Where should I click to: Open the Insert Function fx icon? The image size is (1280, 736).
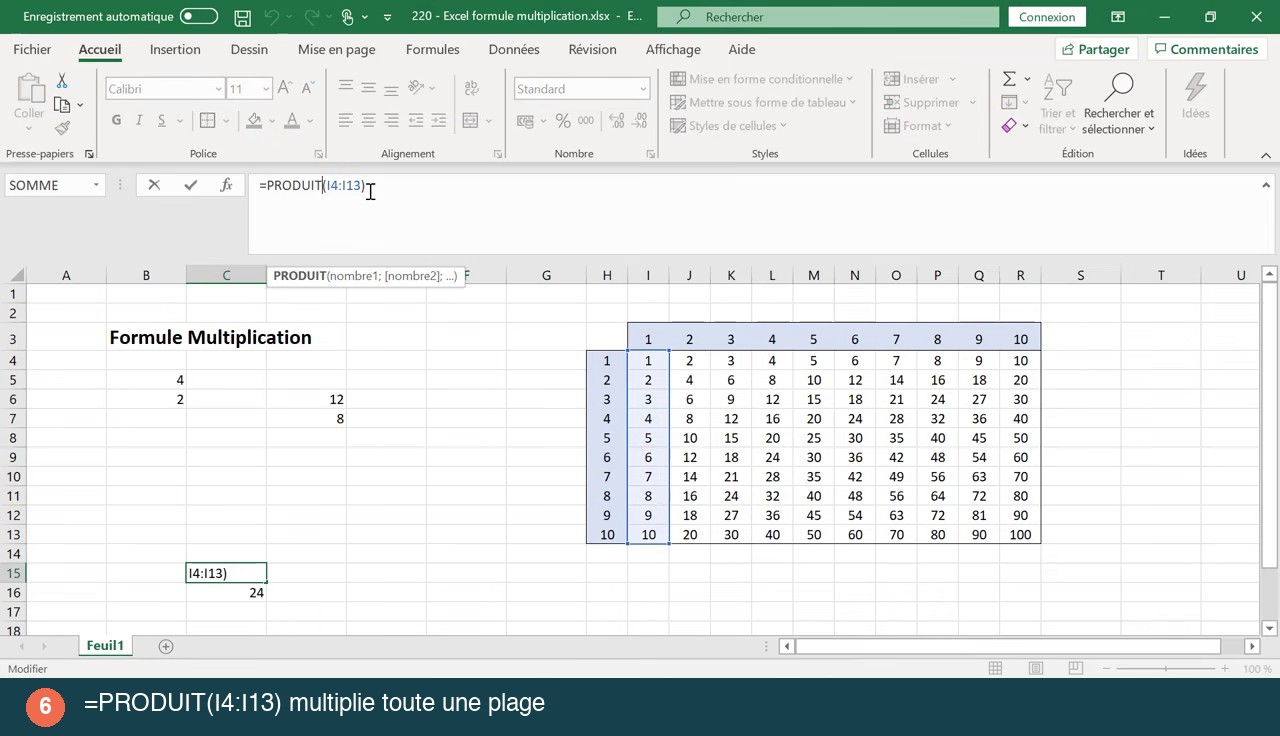point(226,185)
